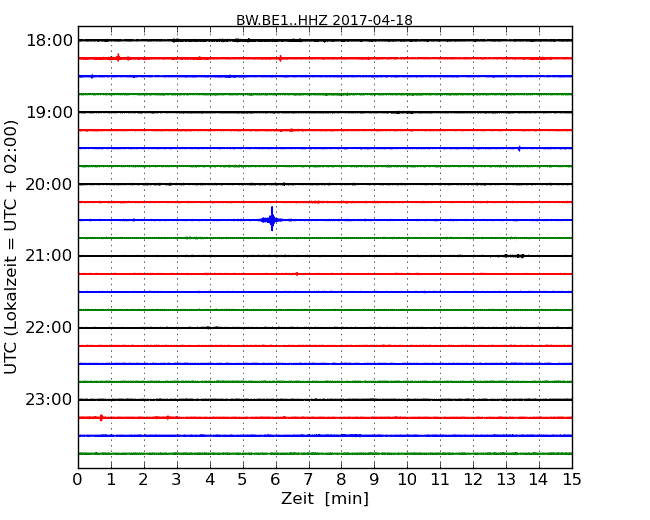Click x-axis tick label 4
The width and height of the screenshot is (650, 520).
pyautogui.click(x=210, y=480)
